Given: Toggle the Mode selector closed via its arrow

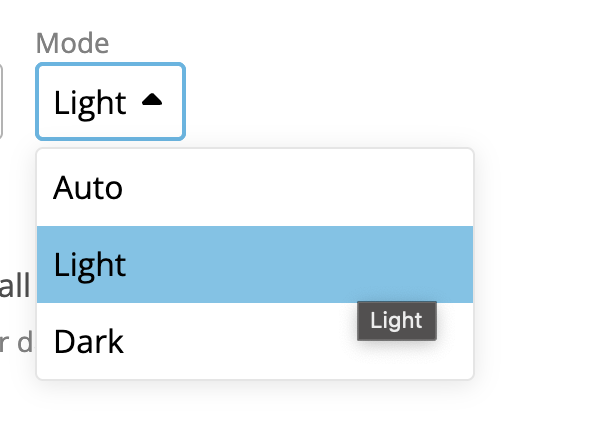Looking at the screenshot, I should pos(152,100).
